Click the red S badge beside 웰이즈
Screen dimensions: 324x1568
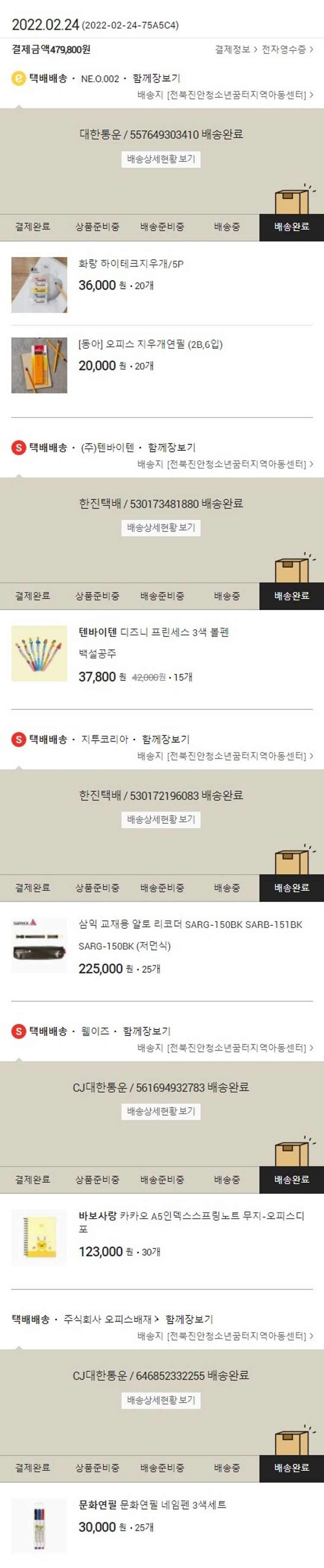click(19, 1031)
